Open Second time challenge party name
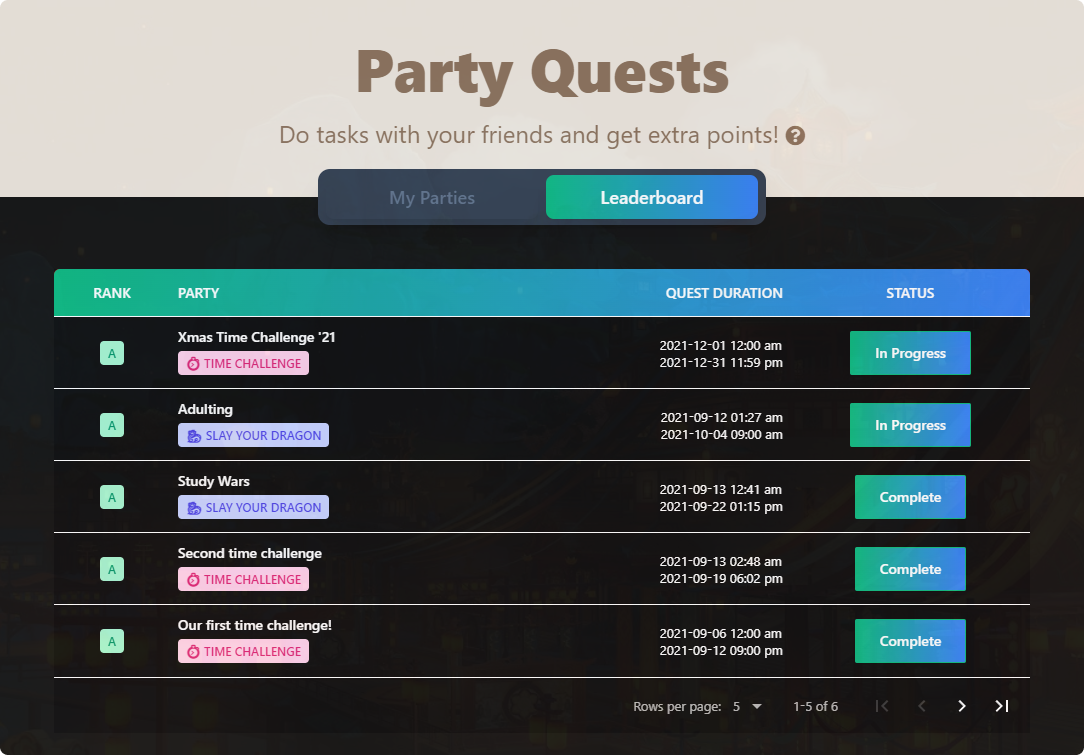The width and height of the screenshot is (1084, 755). pos(250,553)
